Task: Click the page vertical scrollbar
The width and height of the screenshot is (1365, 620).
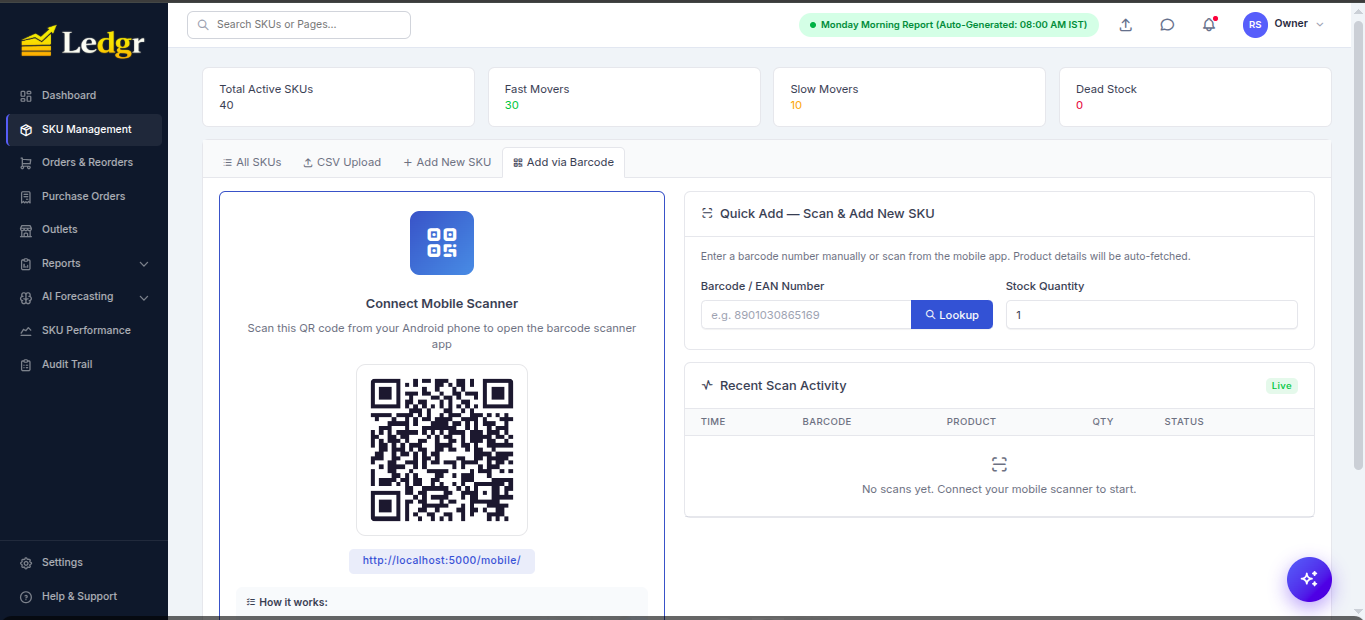Action: tap(1358, 245)
